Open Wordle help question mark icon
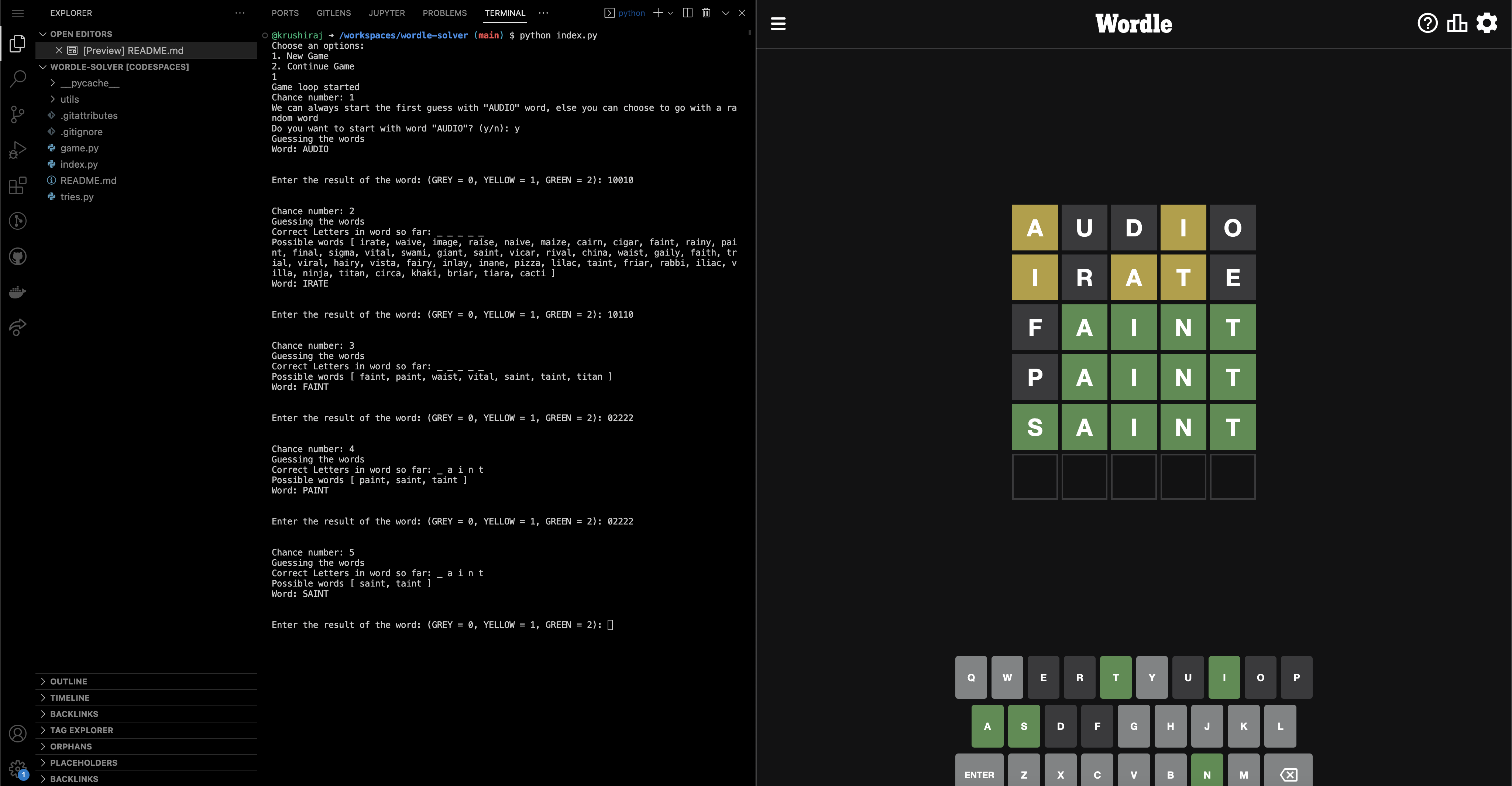Screen dimensions: 1512x786 tap(1427, 24)
